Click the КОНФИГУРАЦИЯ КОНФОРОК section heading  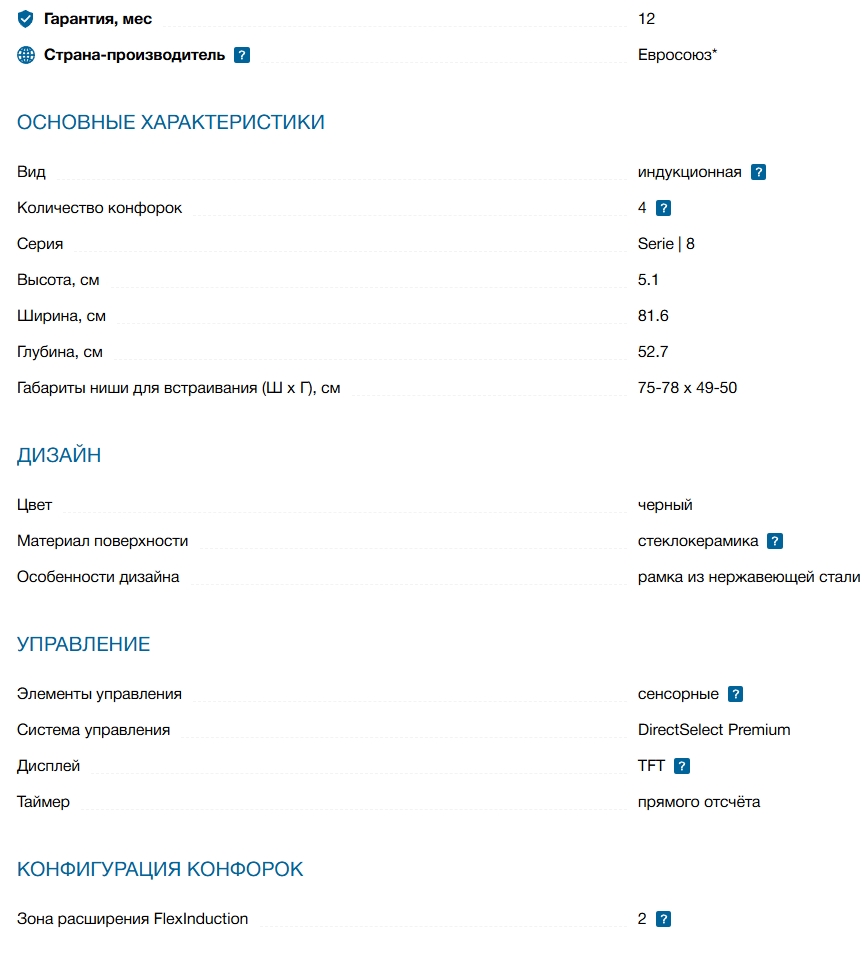[x=160, y=869]
